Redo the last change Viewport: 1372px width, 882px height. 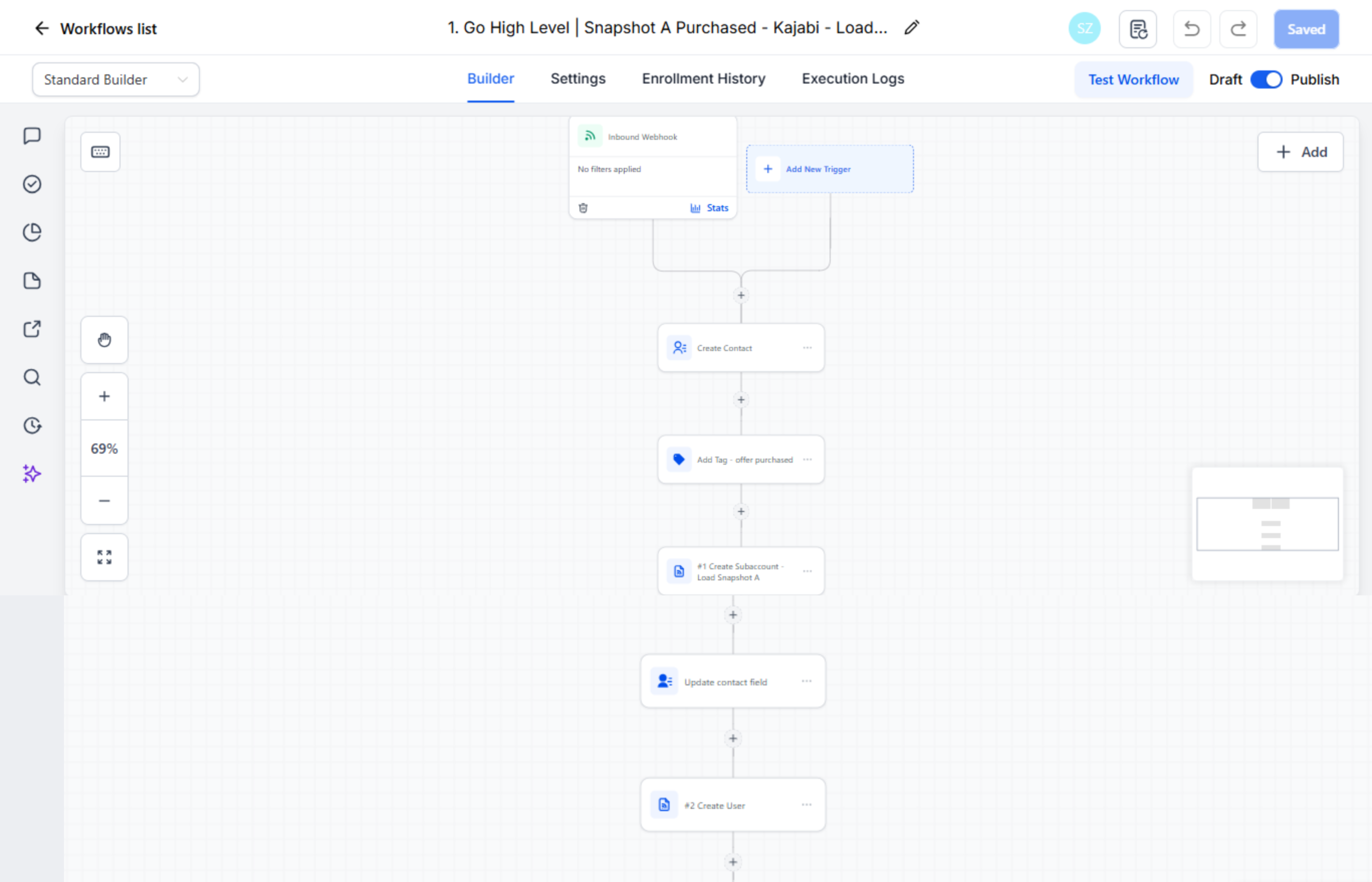(x=1238, y=28)
